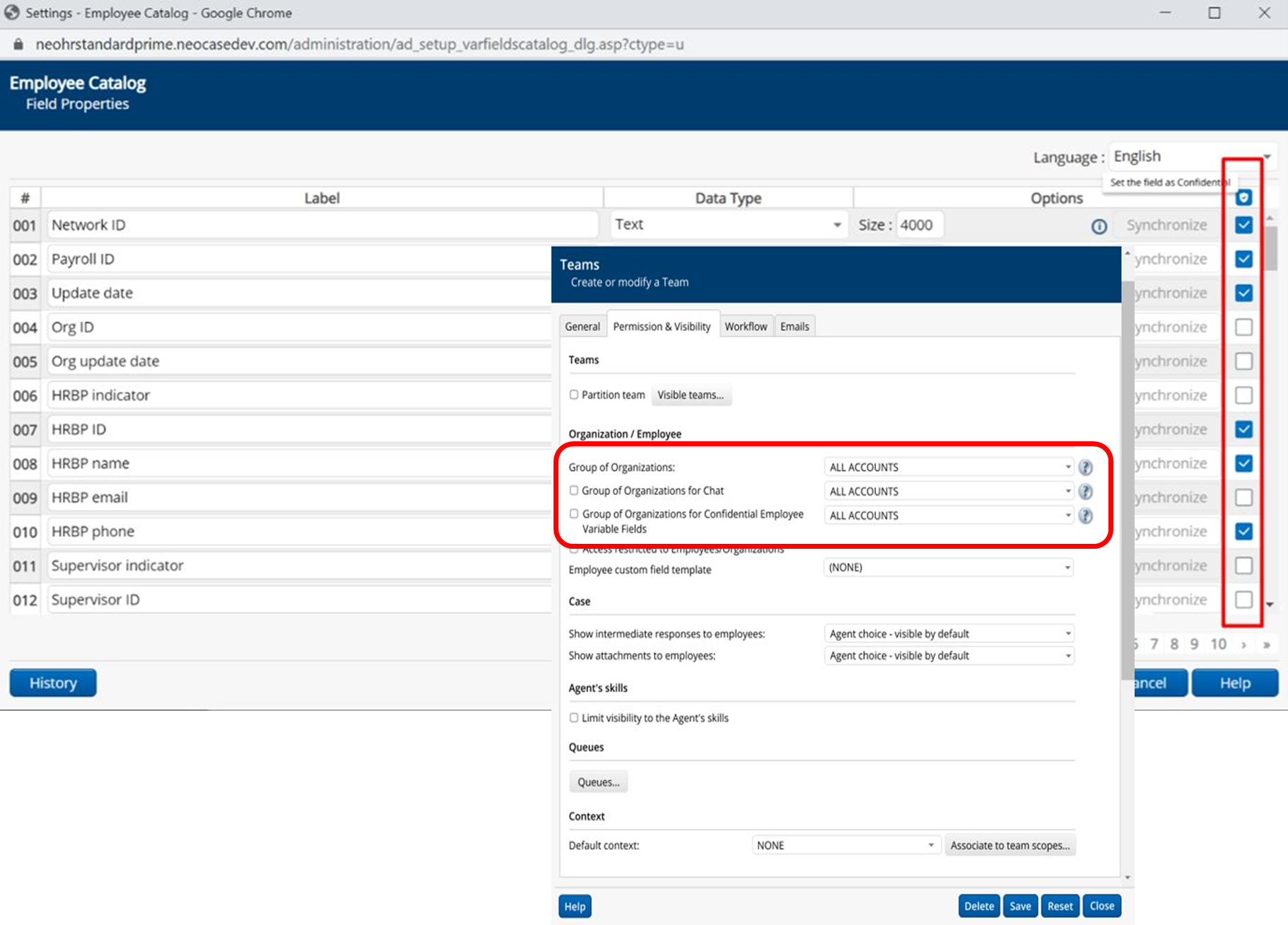Go to next page using single arrow
Screen dimensions: 1288x925
point(1243,644)
